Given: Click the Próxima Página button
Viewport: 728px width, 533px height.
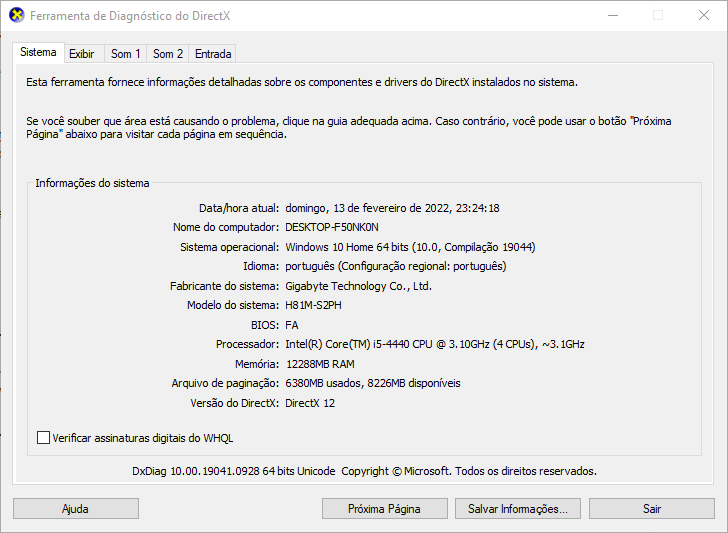Looking at the screenshot, I should pyautogui.click(x=384, y=509).
